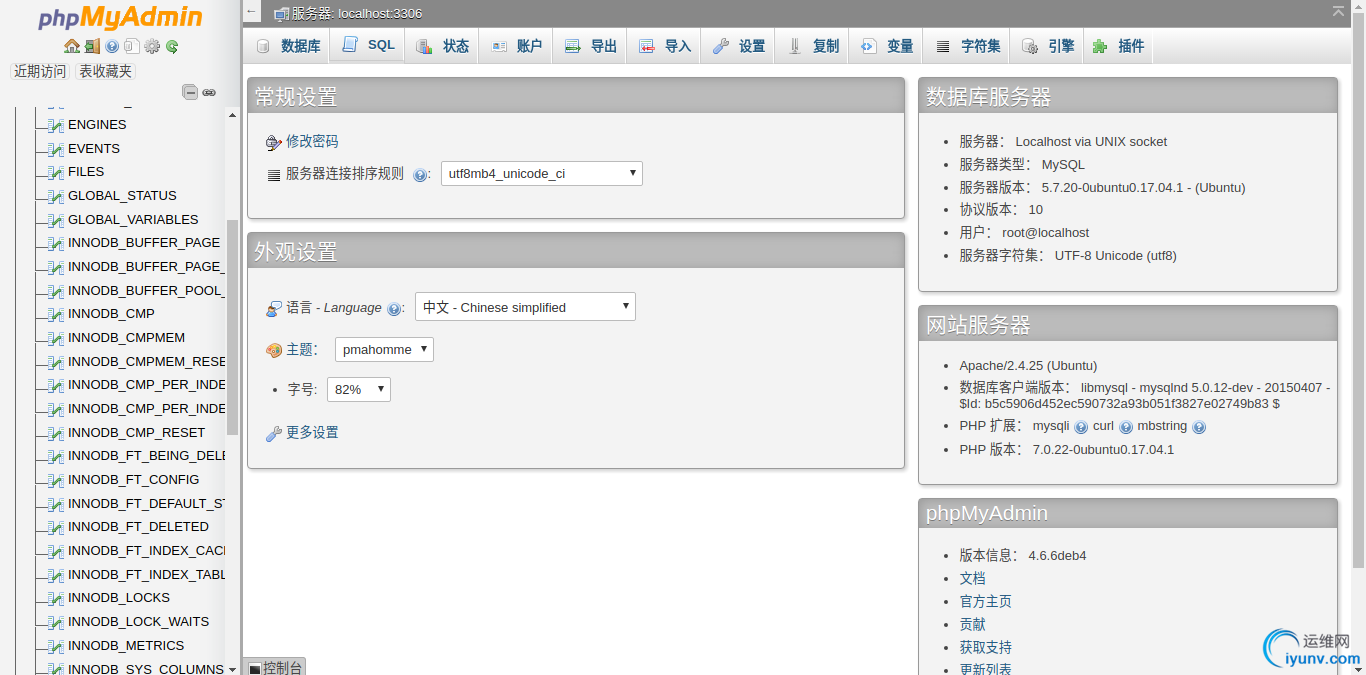Open the 引擎 tab
The height and width of the screenshot is (675, 1366).
(x=1047, y=46)
